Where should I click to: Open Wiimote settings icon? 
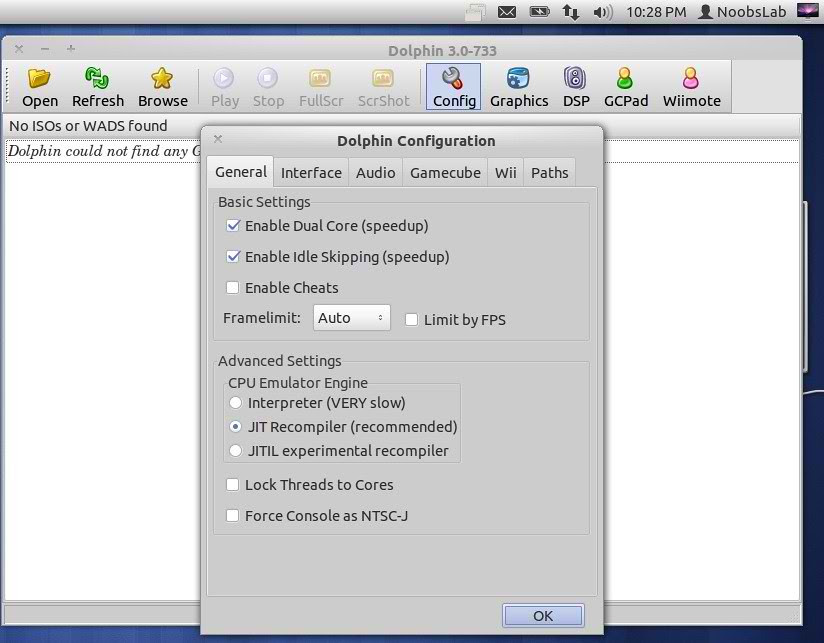(x=691, y=87)
